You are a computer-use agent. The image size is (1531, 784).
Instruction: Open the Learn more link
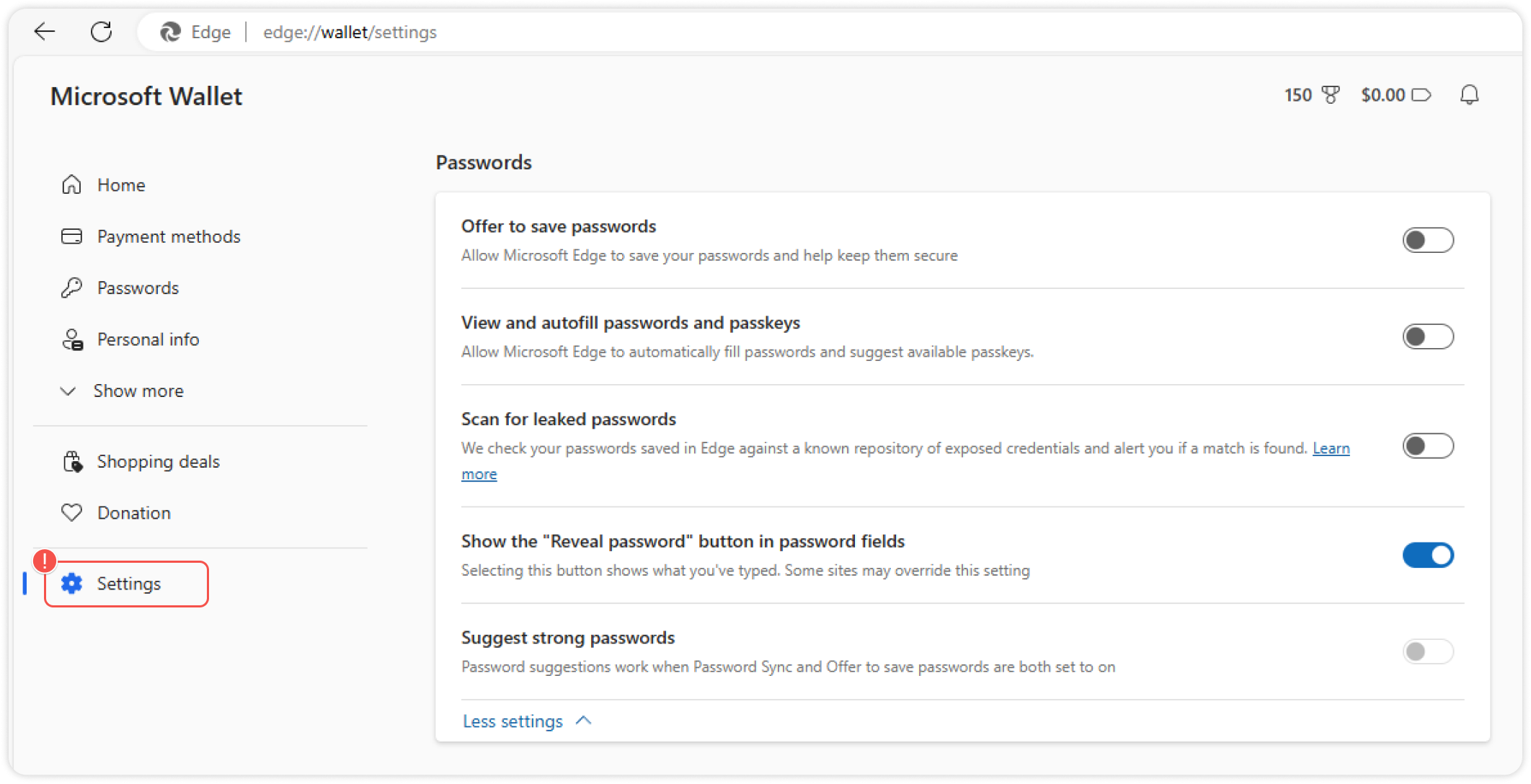click(x=1331, y=447)
